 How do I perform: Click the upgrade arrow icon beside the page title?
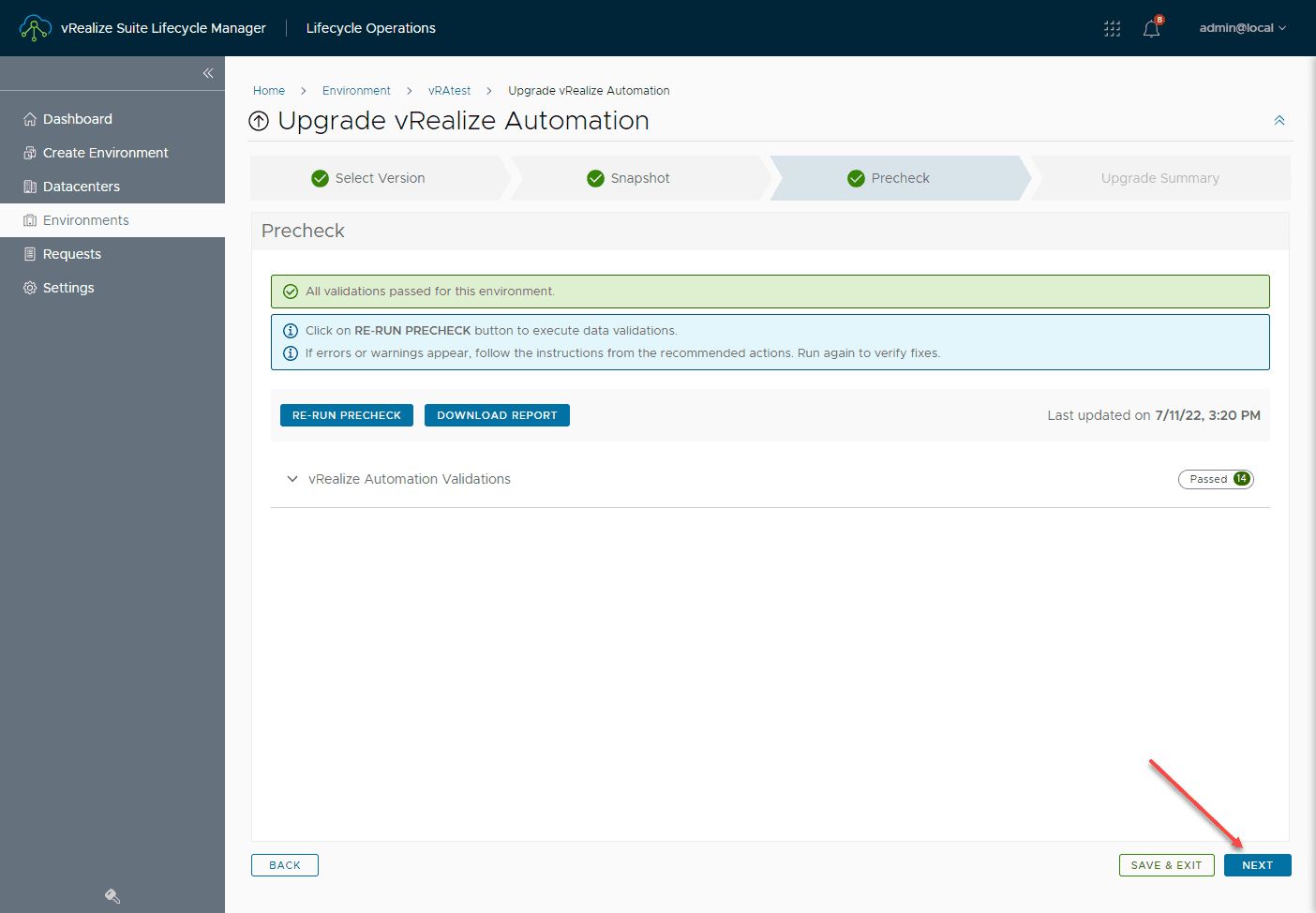click(x=259, y=120)
